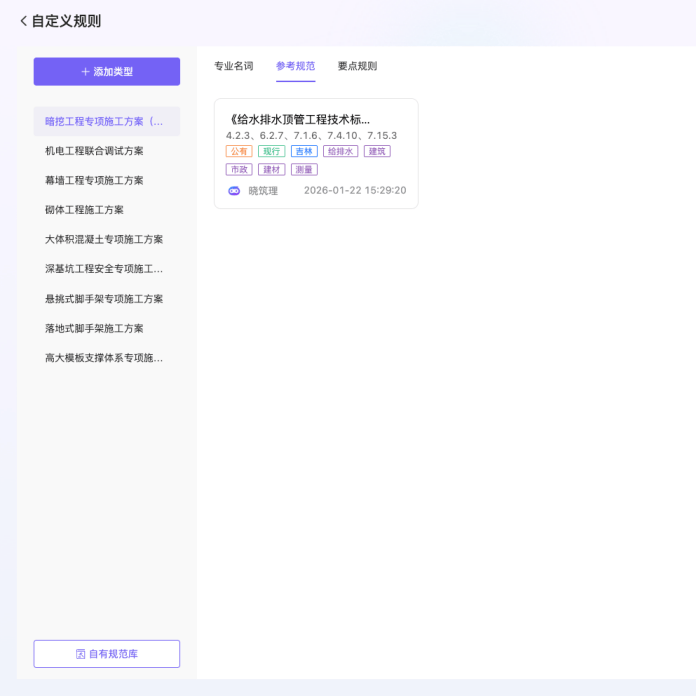
Task: Click the orange 公有 tag
Action: coord(239,151)
